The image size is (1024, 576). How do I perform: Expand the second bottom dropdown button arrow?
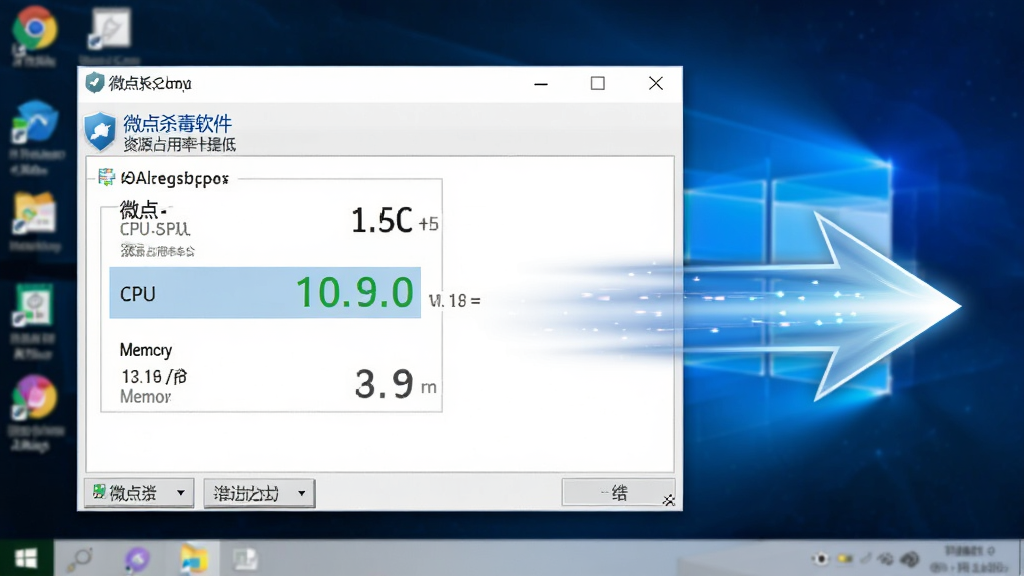(301, 493)
